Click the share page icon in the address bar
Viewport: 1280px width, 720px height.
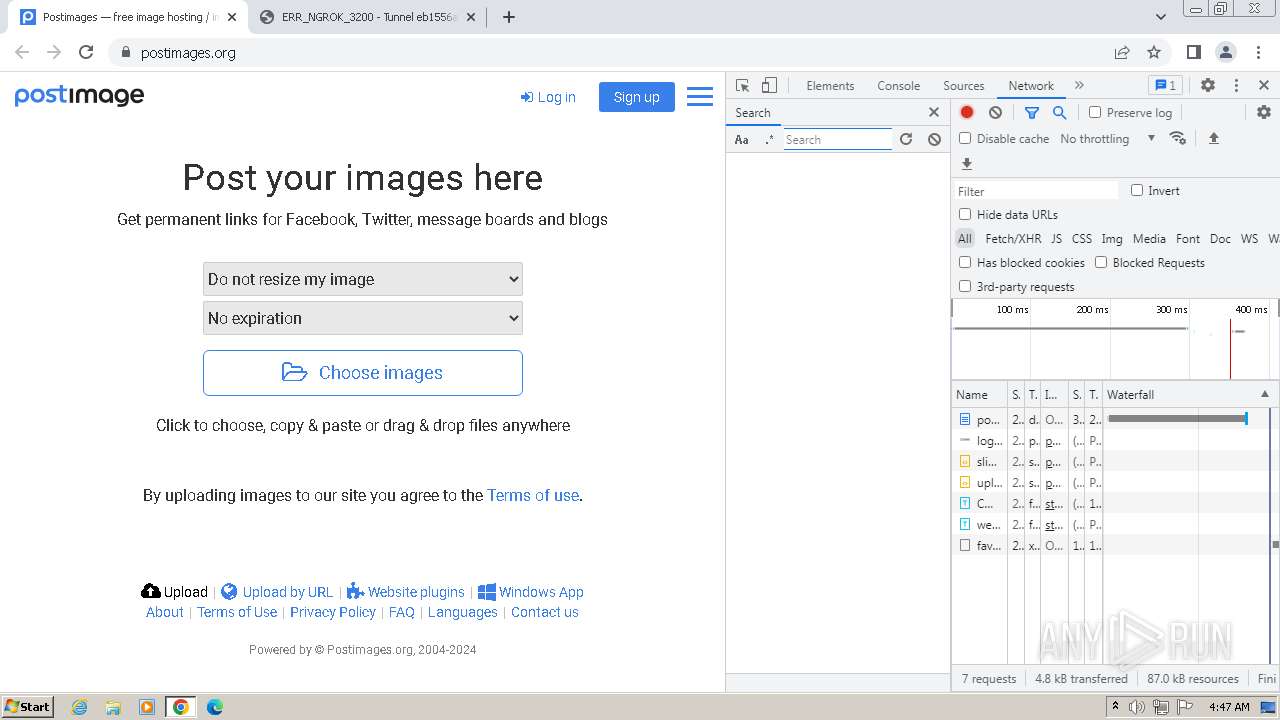[x=1122, y=52]
